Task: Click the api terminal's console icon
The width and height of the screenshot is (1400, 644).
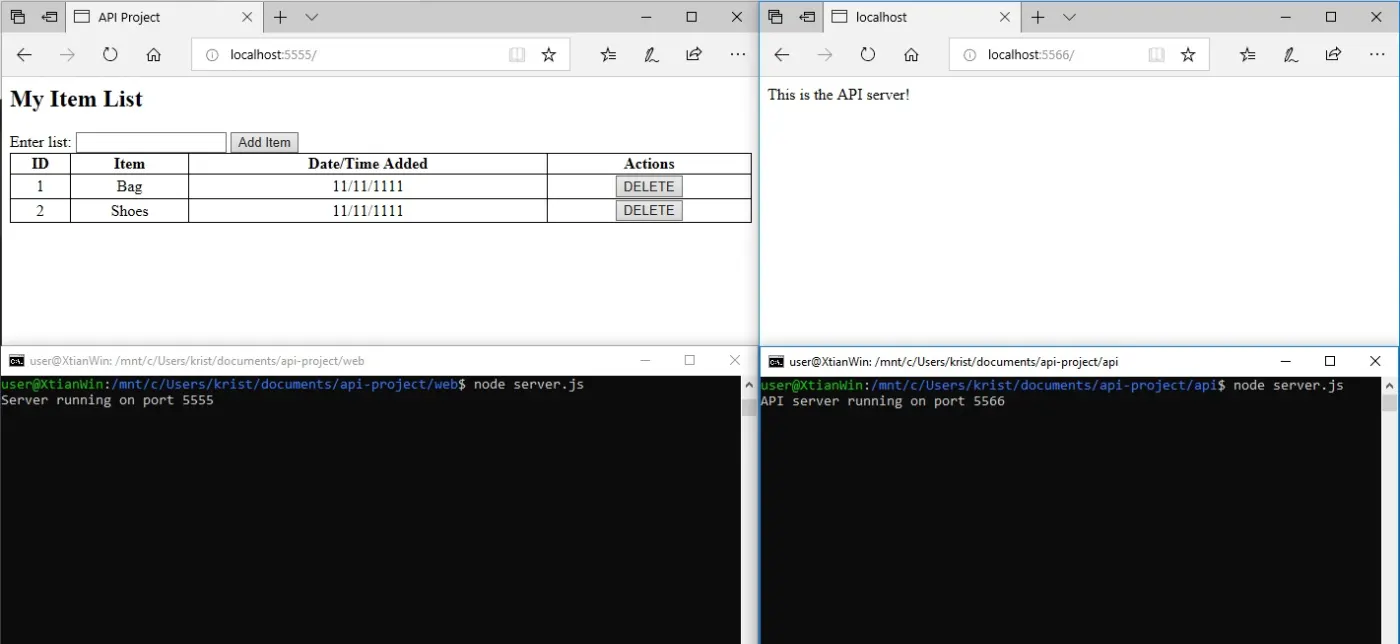Action: point(776,361)
